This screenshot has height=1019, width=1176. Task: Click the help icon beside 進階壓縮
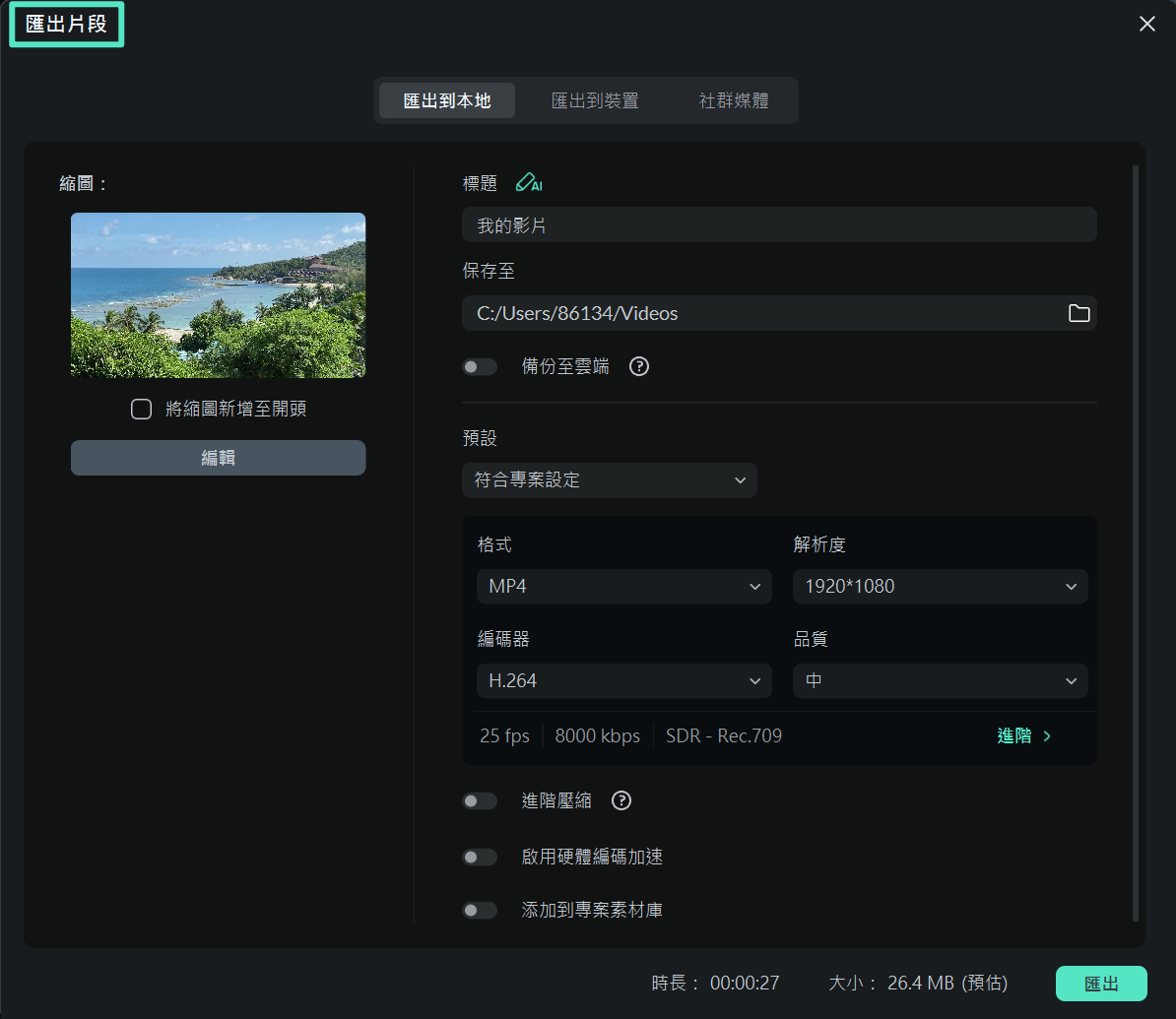pos(621,800)
